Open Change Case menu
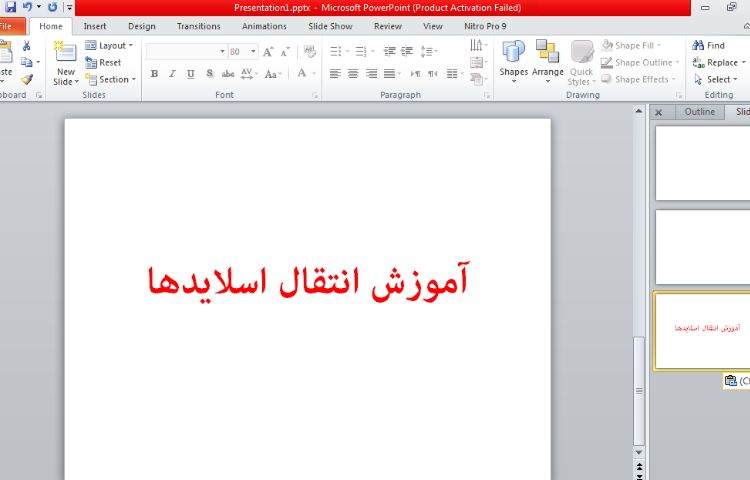750x480 pixels. click(x=273, y=74)
